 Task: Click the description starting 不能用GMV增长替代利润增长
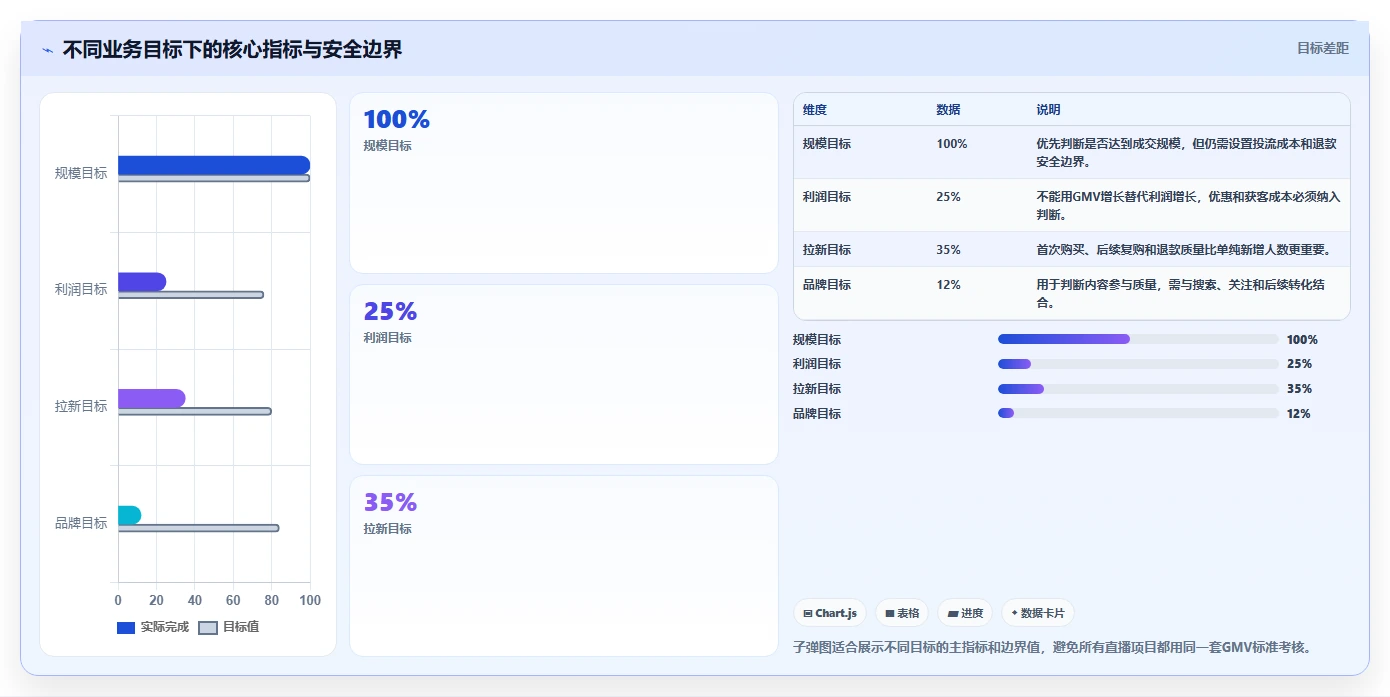[1188, 205]
